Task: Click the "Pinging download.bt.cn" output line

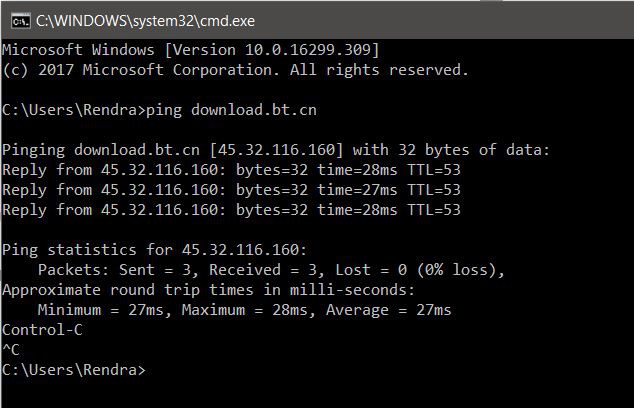Action: click(276, 150)
